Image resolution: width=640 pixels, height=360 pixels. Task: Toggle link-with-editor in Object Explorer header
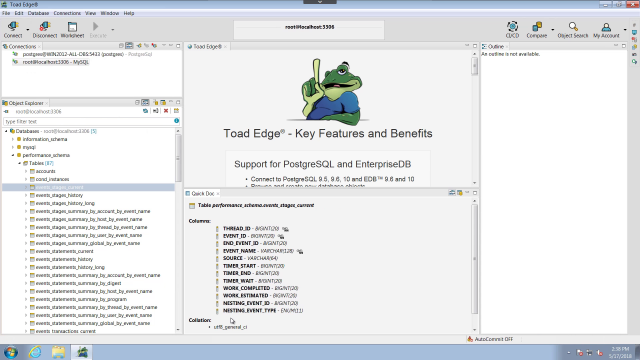coord(145,102)
